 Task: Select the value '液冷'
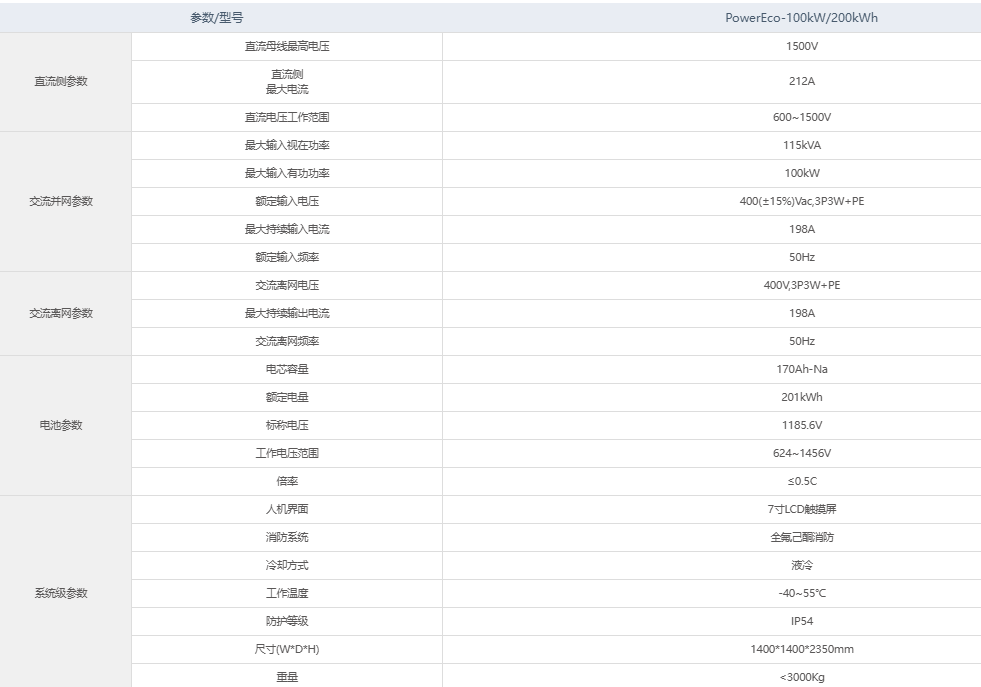(x=802, y=566)
